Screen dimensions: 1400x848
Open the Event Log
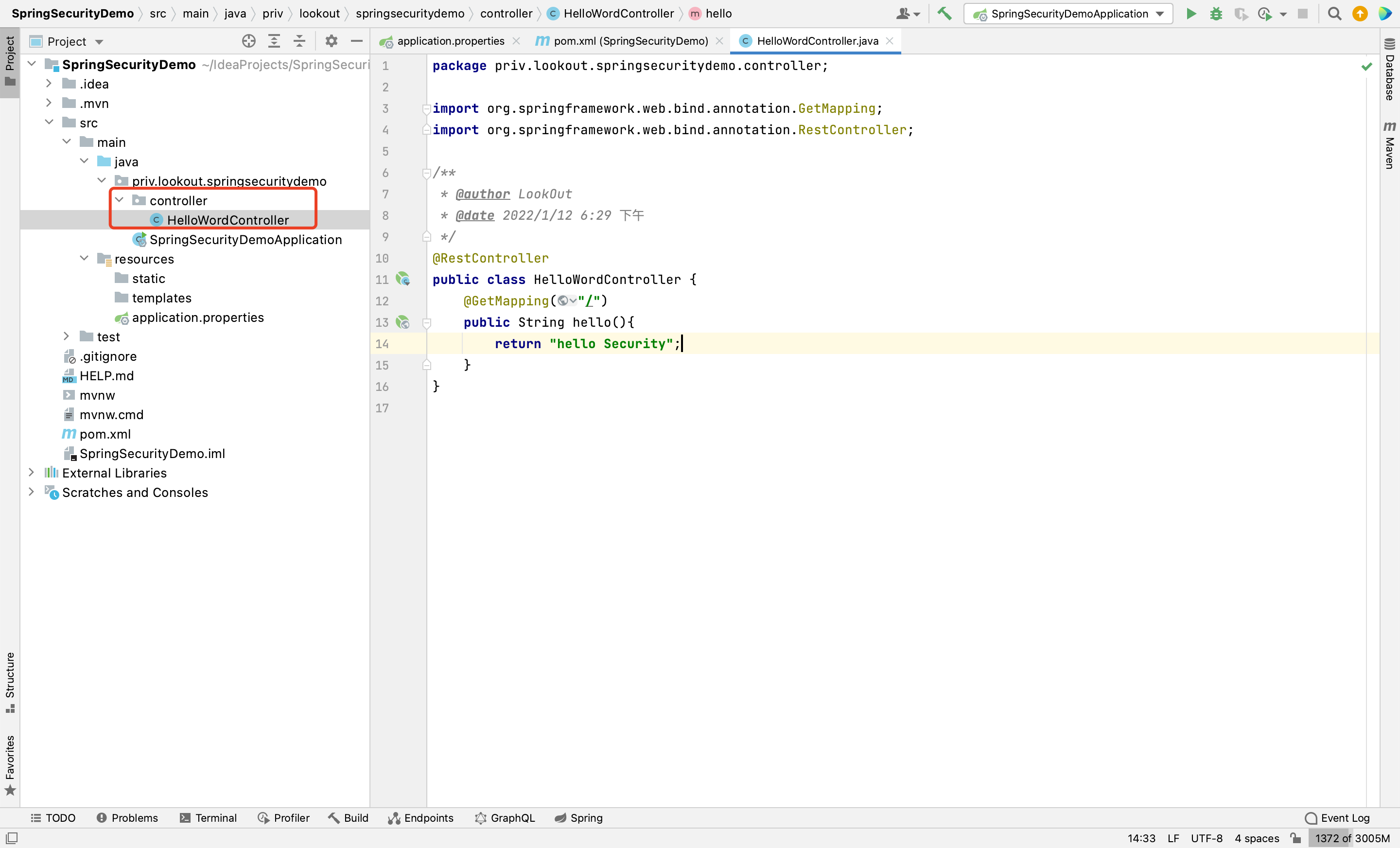(x=1337, y=817)
